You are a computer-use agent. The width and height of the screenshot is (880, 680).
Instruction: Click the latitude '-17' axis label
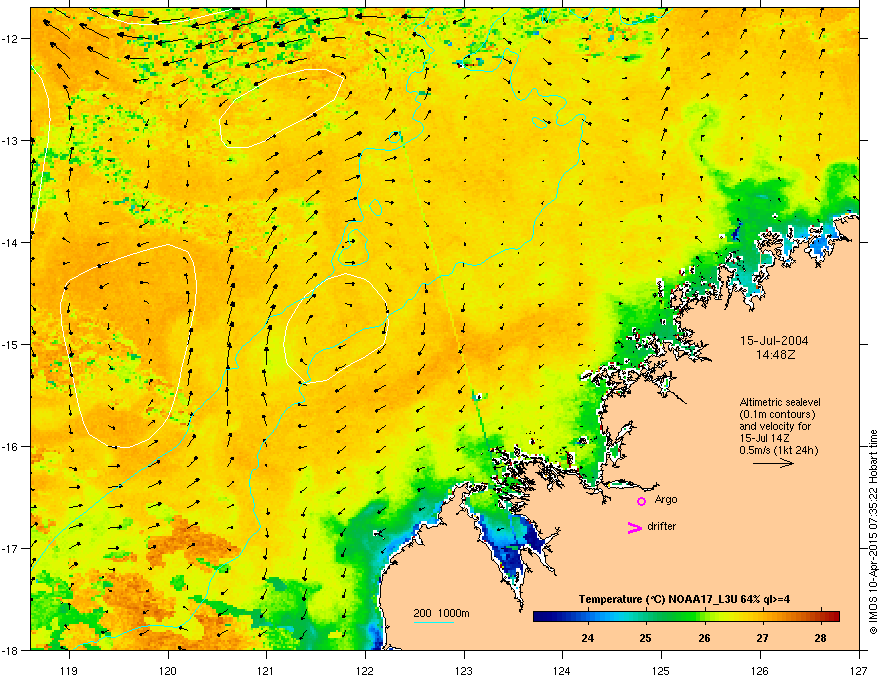pos(11,548)
